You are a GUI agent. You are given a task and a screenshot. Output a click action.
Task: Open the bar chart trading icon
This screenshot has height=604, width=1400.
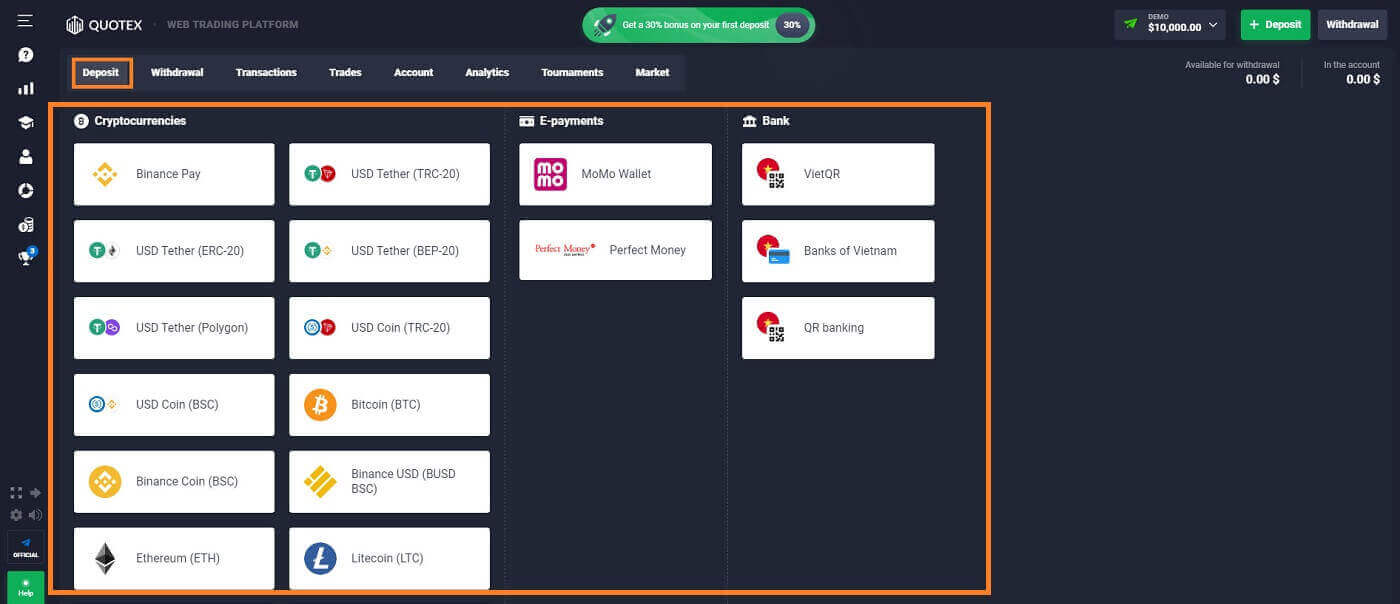point(25,88)
